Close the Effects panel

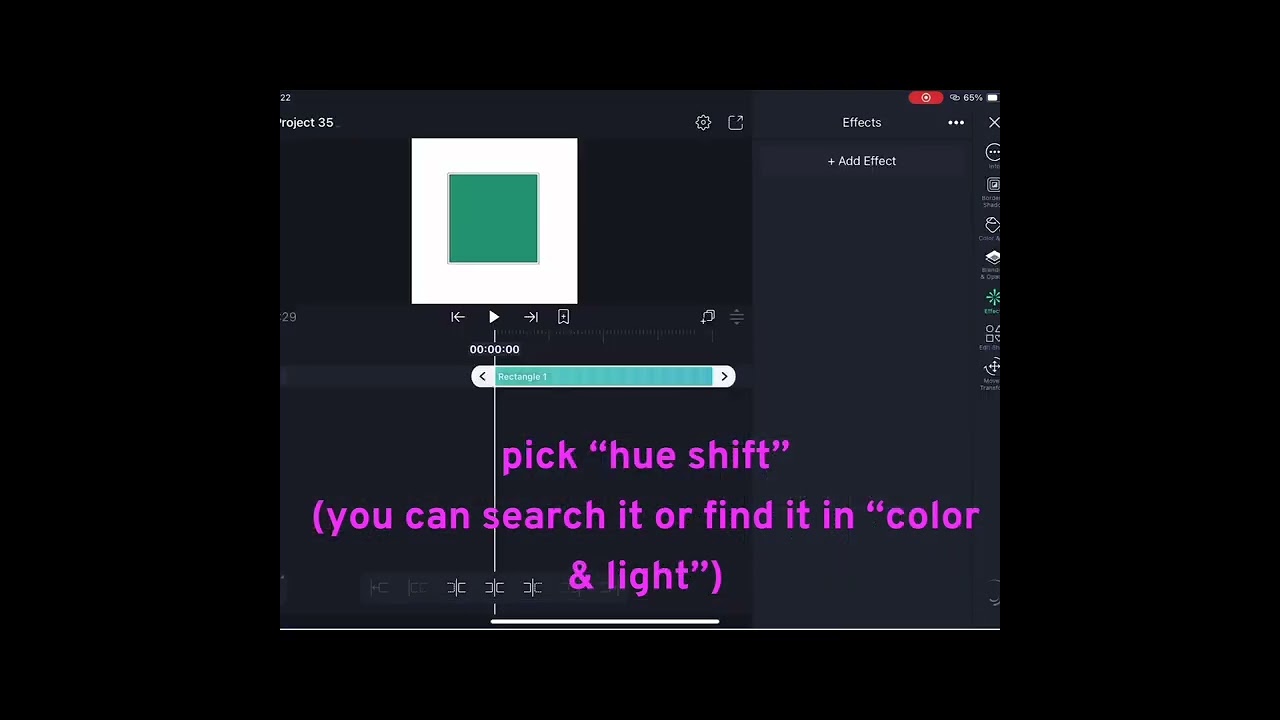click(993, 122)
